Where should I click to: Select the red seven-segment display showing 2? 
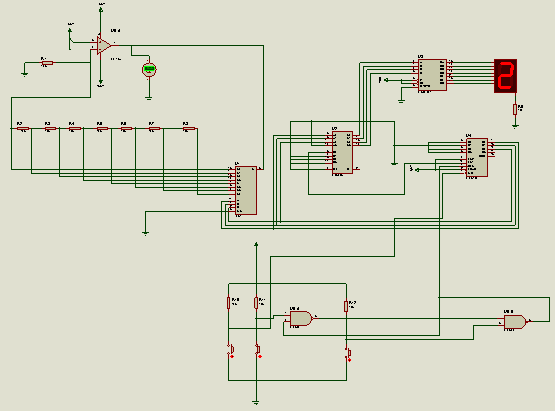[505, 76]
